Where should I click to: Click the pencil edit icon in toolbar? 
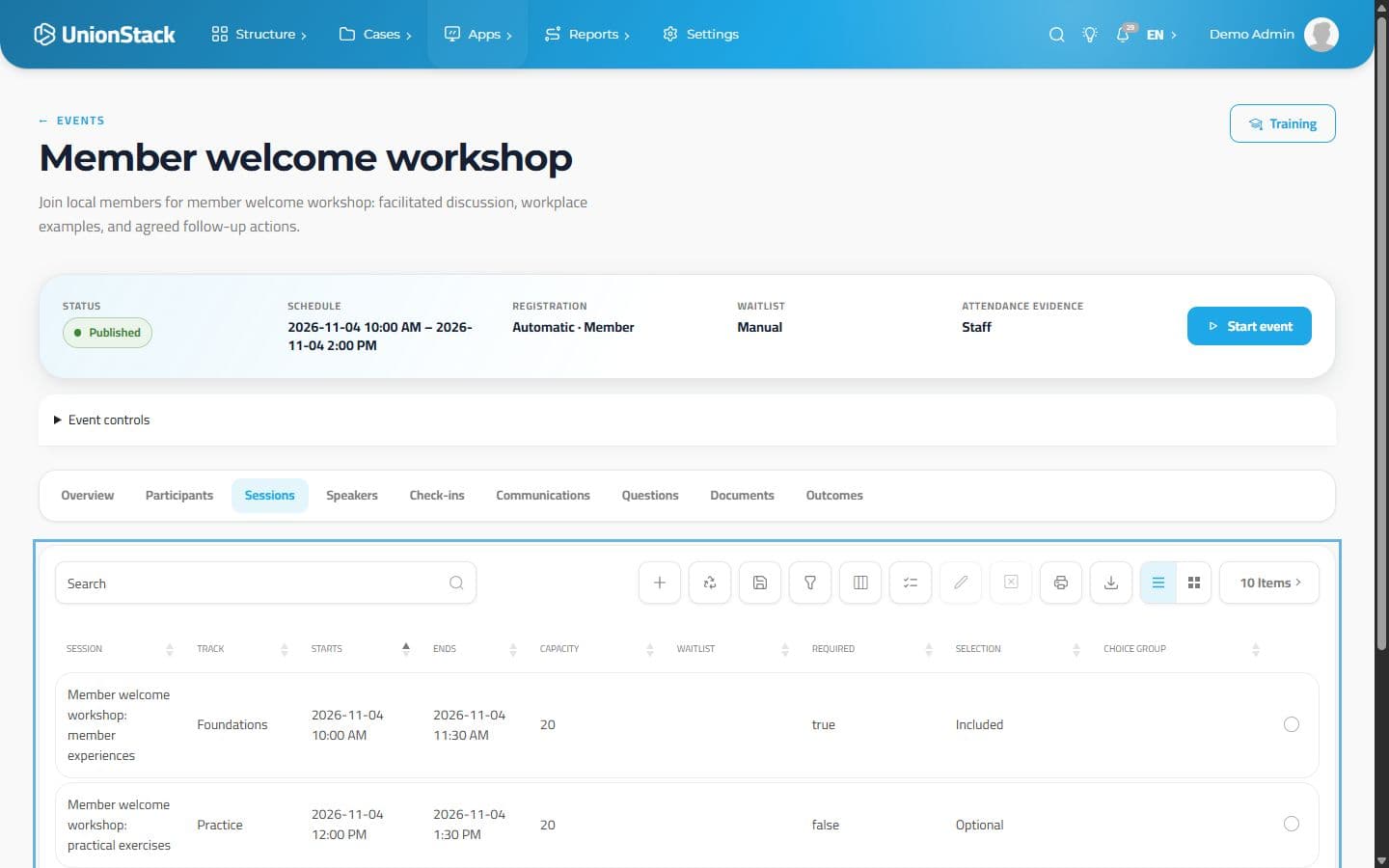coord(961,583)
